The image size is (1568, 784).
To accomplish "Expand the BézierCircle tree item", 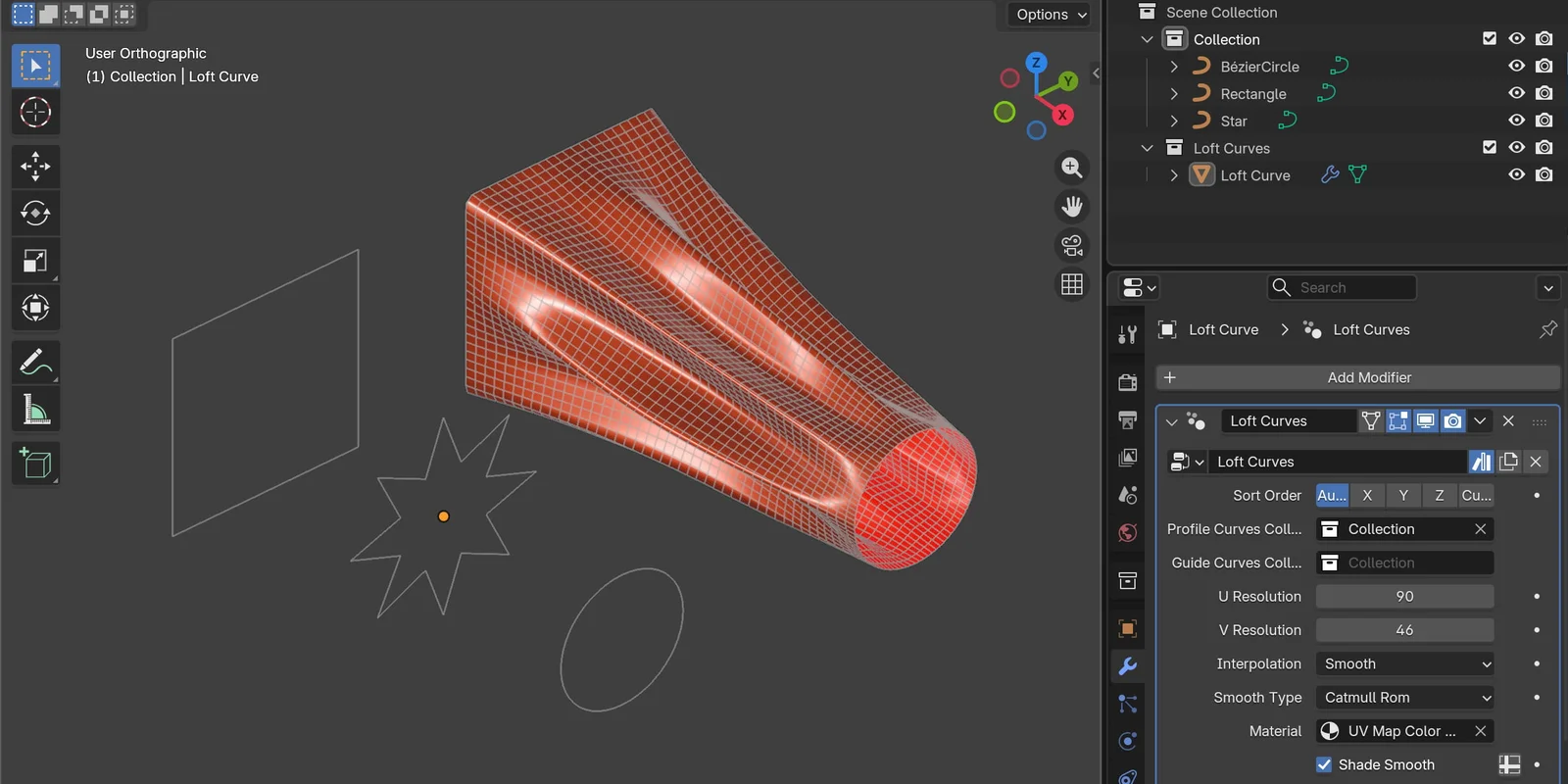I will (x=1174, y=67).
